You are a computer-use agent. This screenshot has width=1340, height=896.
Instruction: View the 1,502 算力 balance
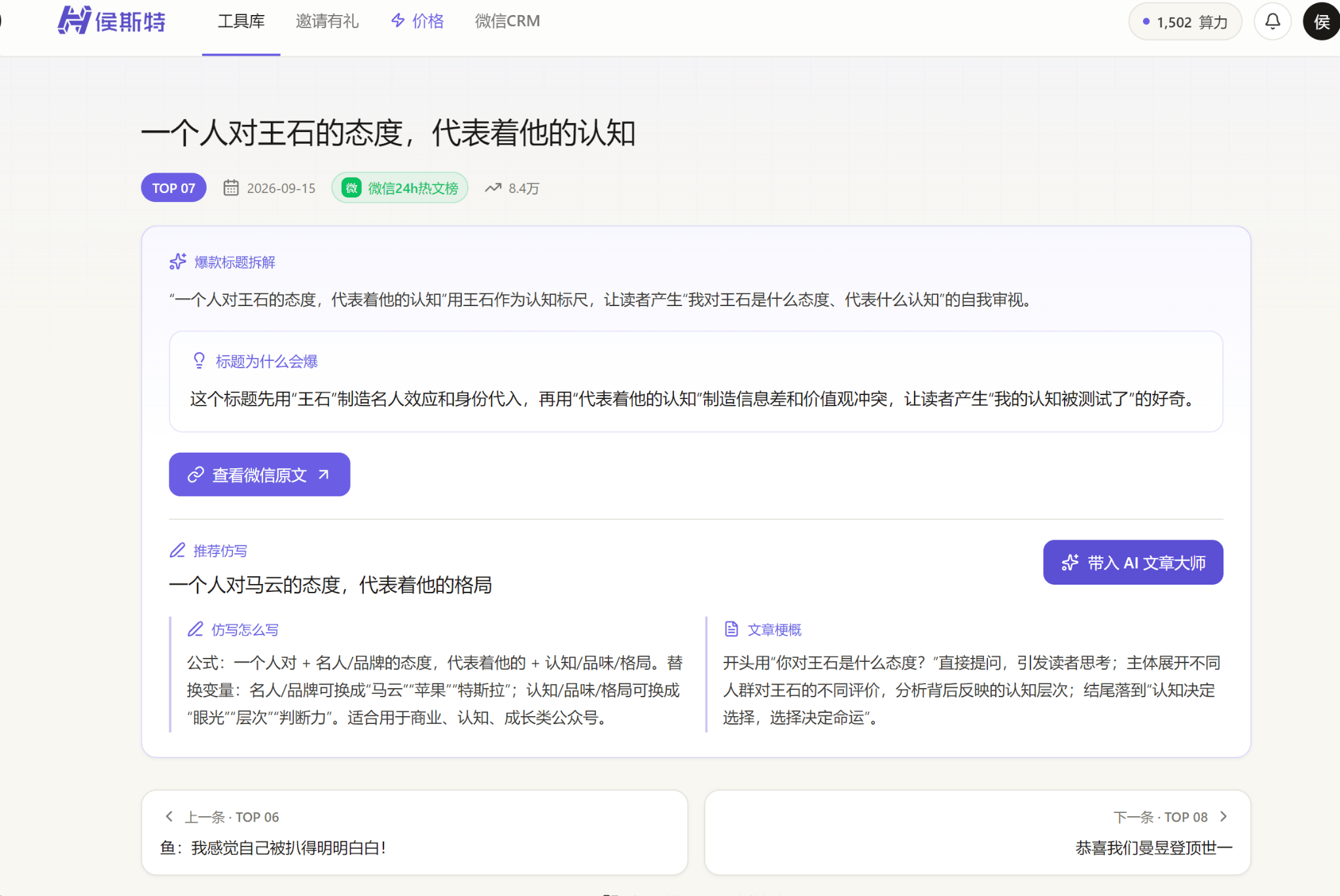point(1185,22)
